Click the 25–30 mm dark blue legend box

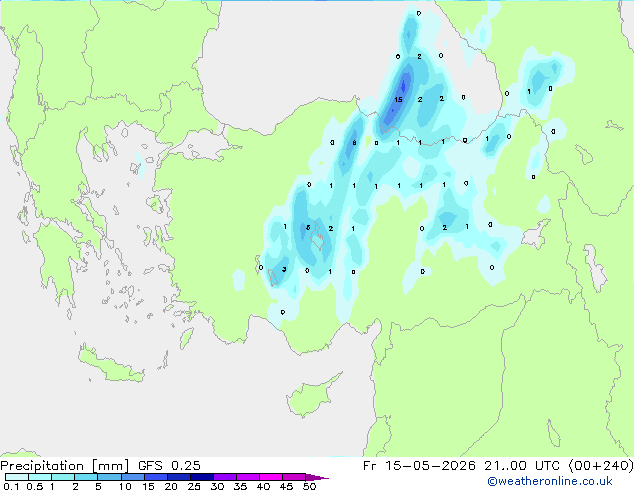click(x=202, y=477)
